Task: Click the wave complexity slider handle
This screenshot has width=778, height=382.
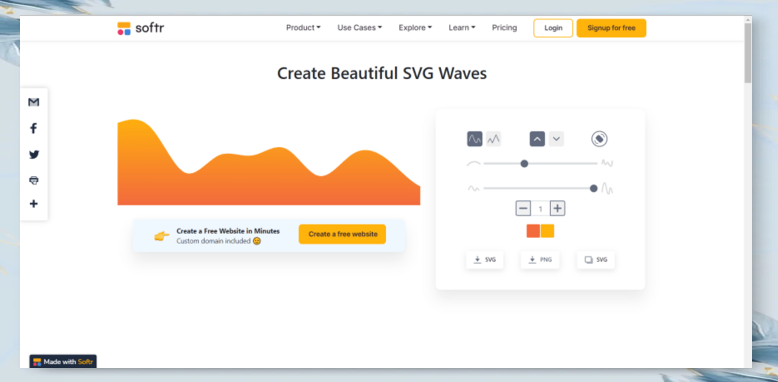Action: 524,163
